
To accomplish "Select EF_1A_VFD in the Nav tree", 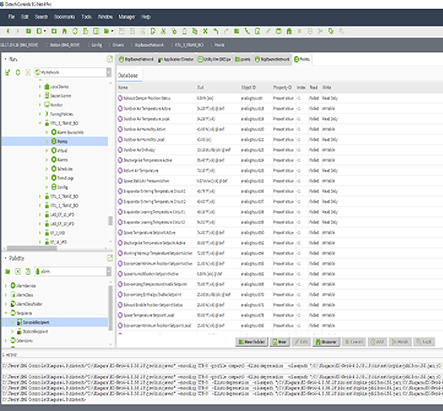I will pos(58,242).
